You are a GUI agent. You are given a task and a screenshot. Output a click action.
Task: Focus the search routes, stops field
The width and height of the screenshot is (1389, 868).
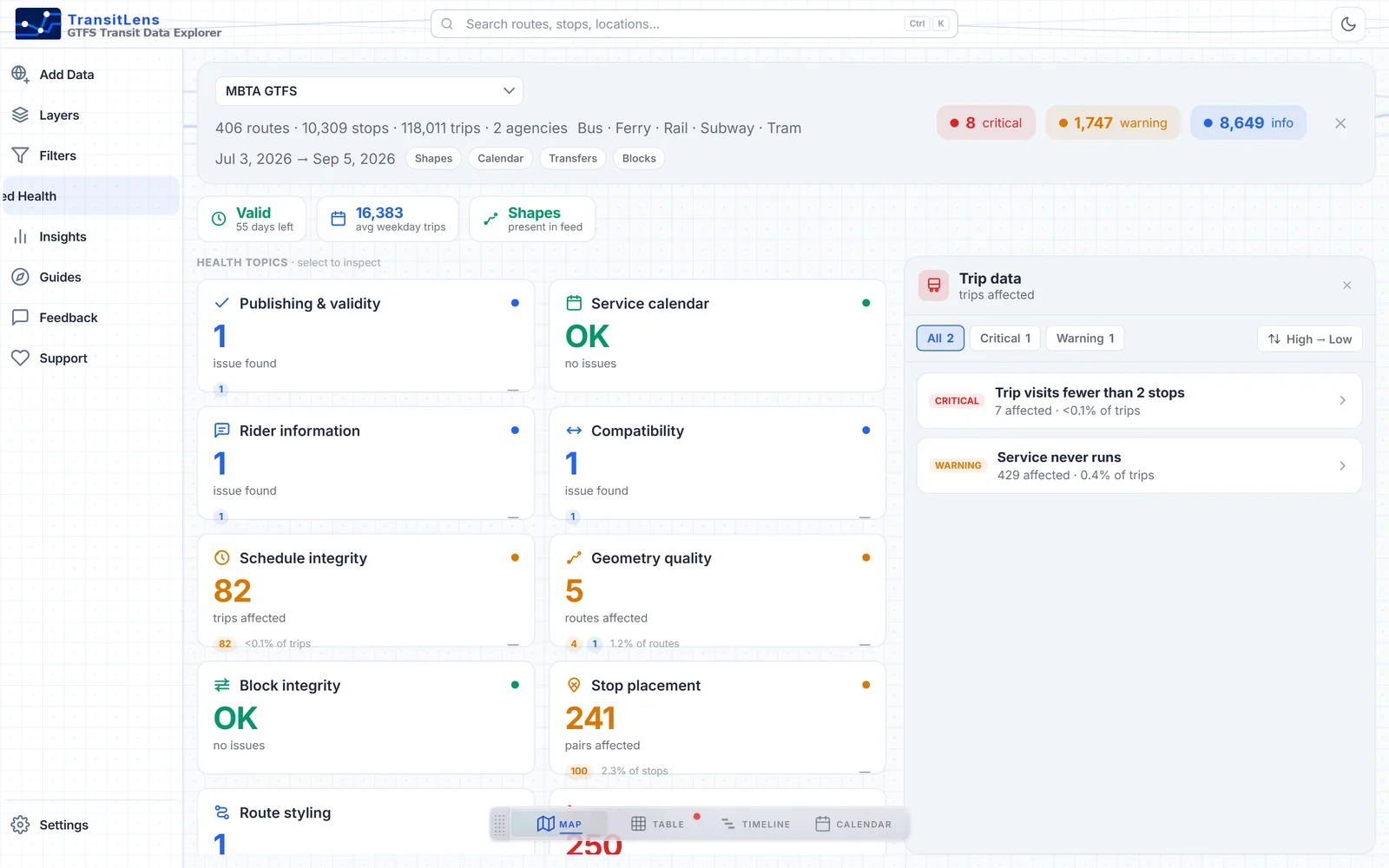point(694,24)
